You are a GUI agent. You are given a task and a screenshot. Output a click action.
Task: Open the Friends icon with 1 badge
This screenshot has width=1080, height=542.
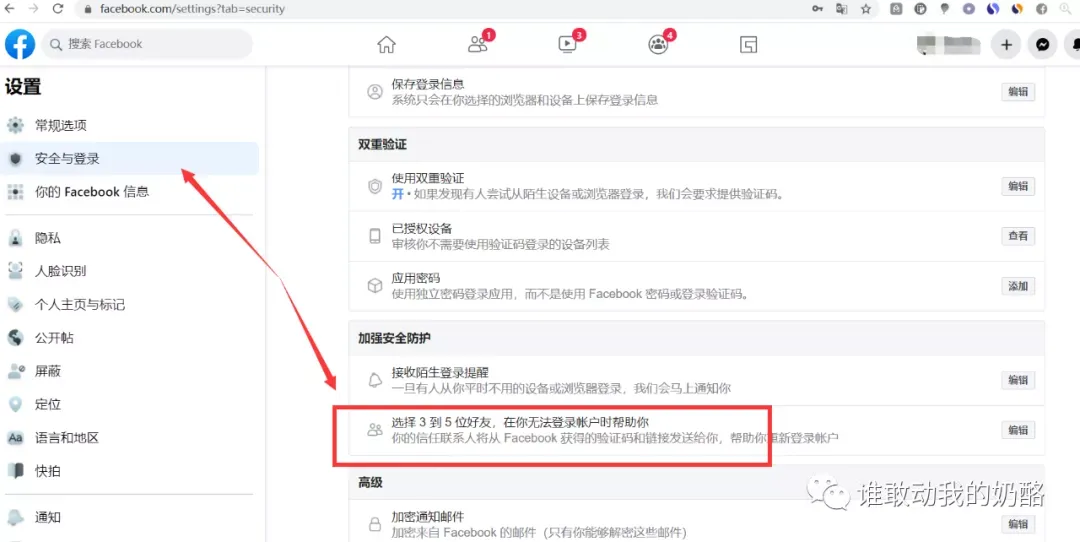coord(477,45)
